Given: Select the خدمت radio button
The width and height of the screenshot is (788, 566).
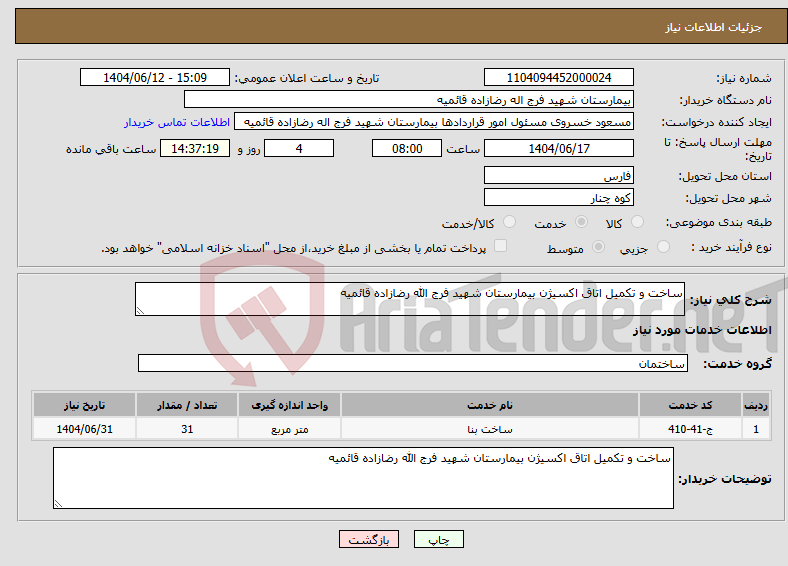Looking at the screenshot, I should coord(581,222).
